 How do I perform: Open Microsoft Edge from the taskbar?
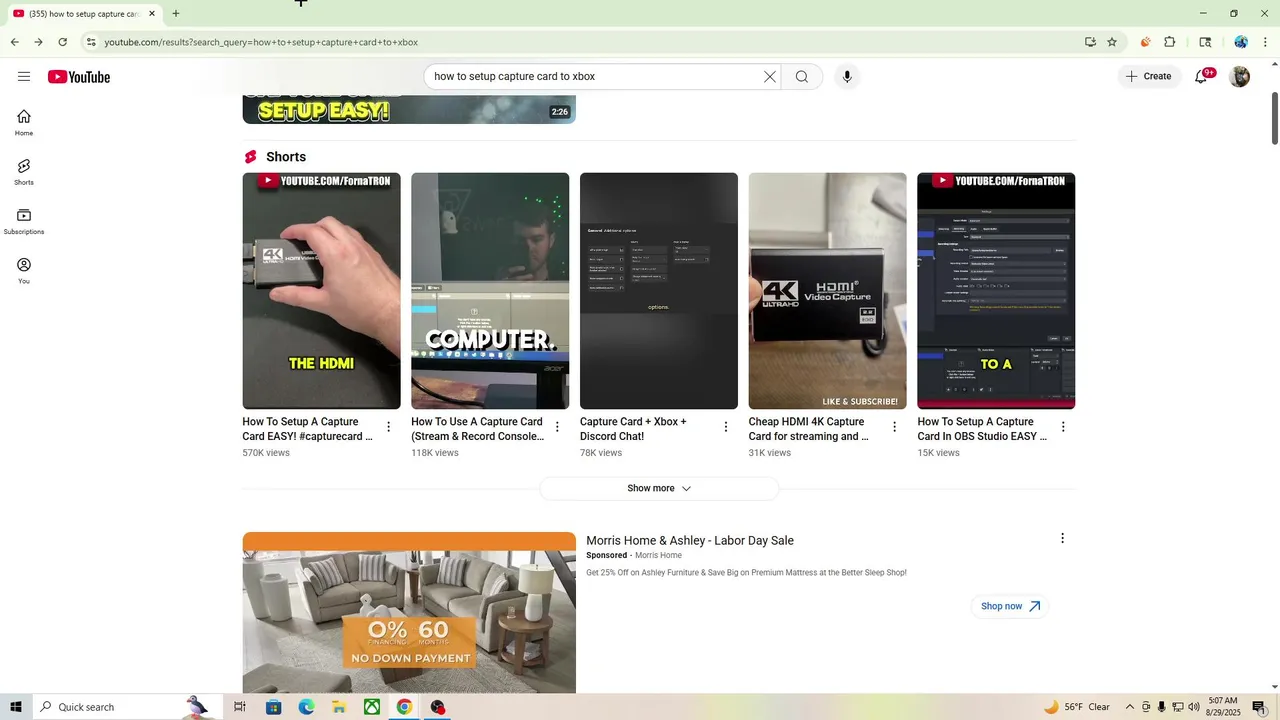click(306, 707)
